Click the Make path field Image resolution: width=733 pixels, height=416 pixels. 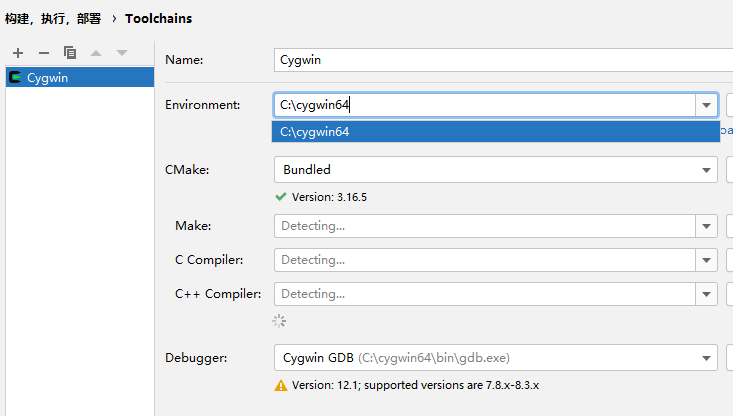pyautogui.click(x=485, y=226)
